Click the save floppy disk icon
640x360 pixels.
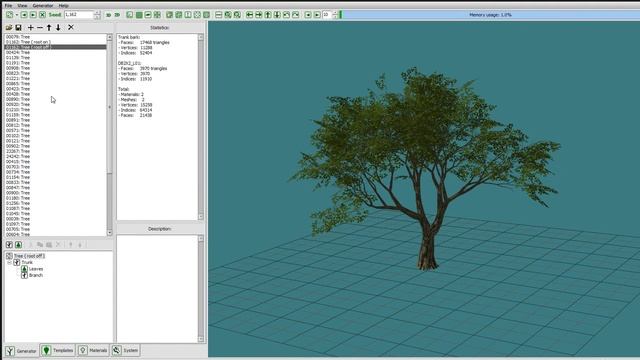pos(18,27)
